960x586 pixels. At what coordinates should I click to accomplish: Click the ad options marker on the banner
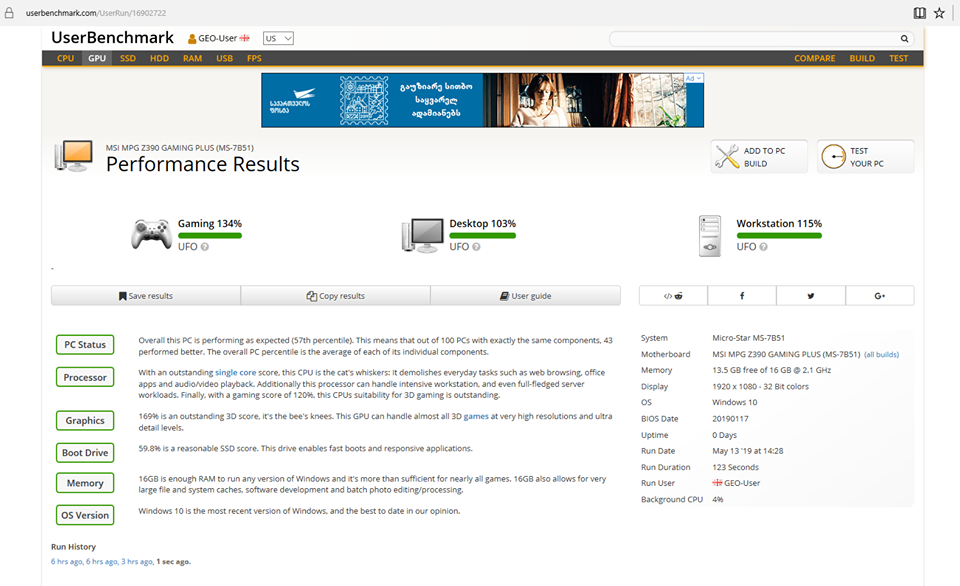694,78
